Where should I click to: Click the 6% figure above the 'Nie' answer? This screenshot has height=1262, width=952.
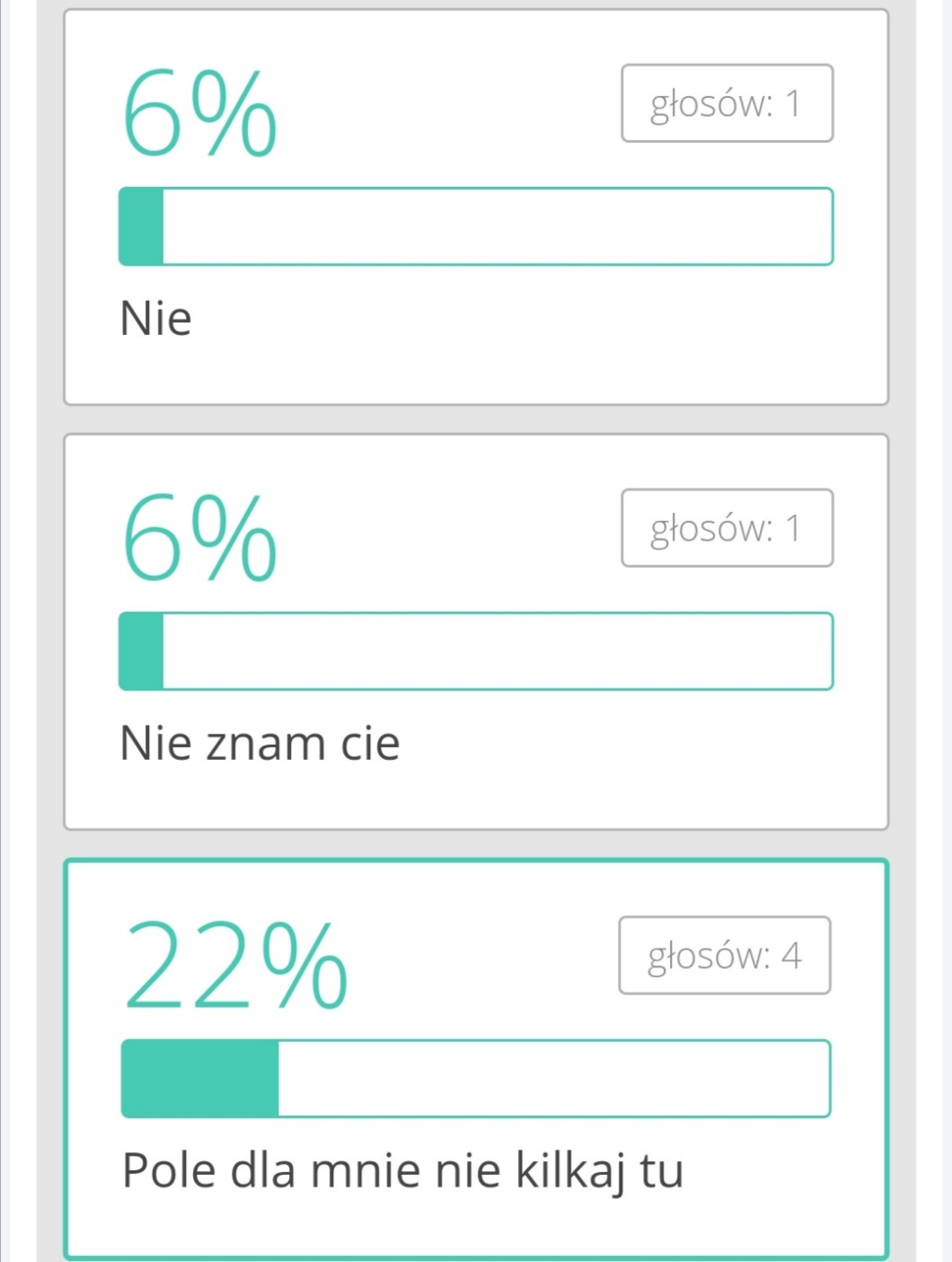pyautogui.click(x=198, y=113)
